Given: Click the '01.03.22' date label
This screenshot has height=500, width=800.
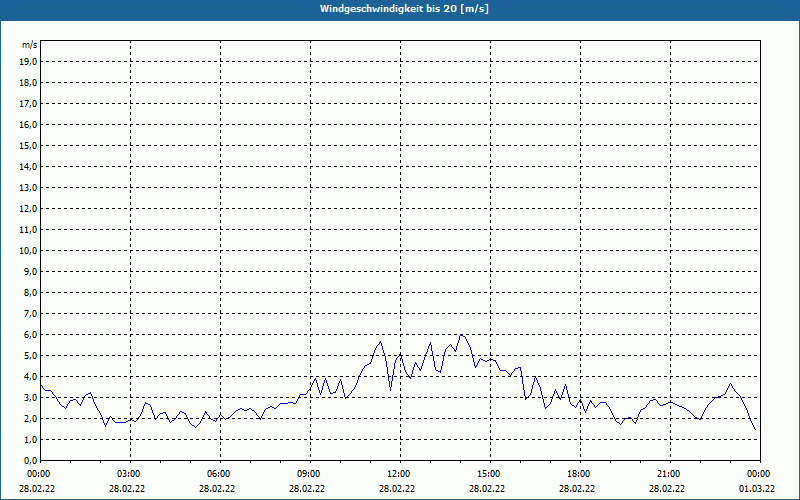Looking at the screenshot, I should (x=757, y=489).
